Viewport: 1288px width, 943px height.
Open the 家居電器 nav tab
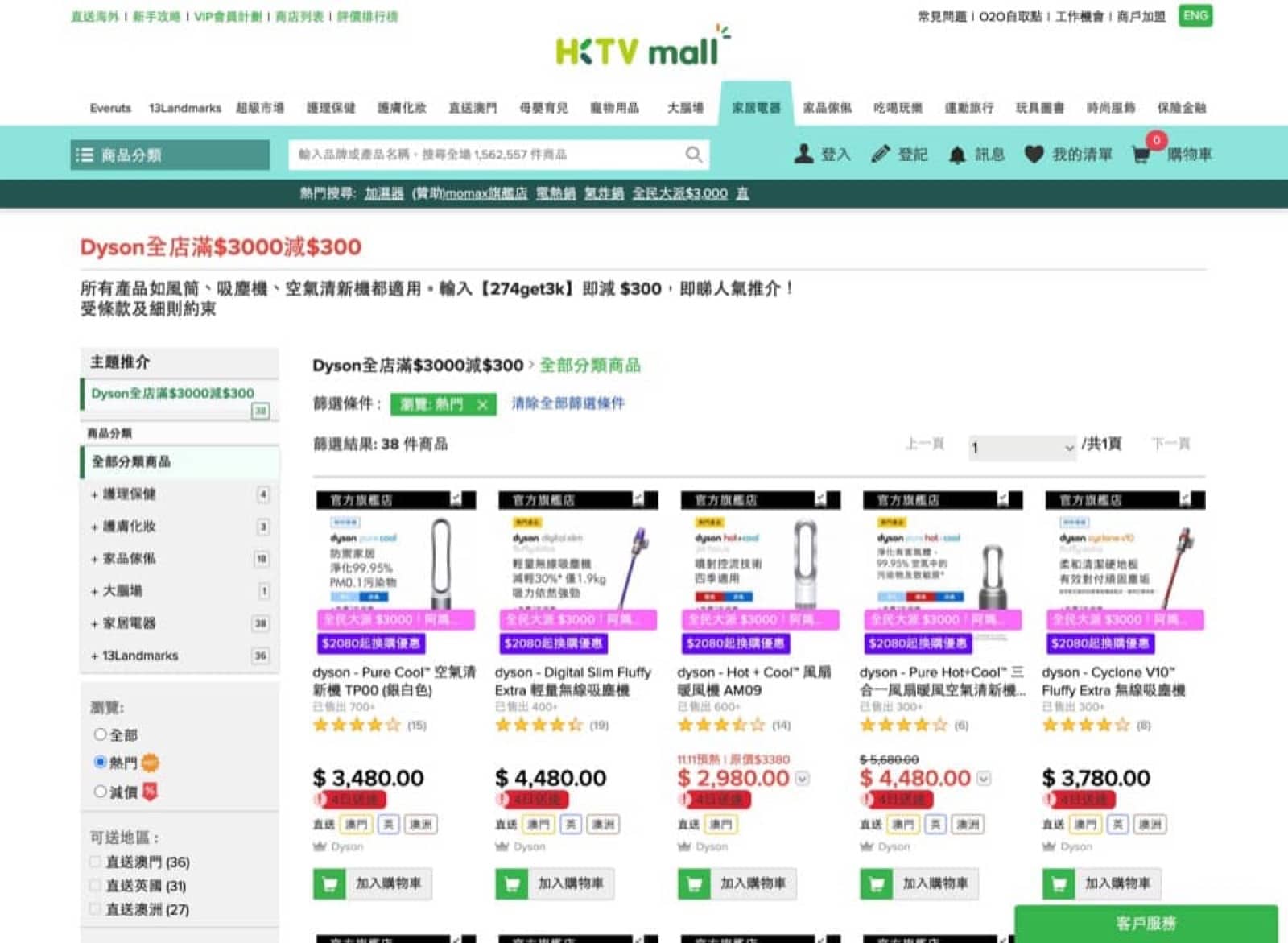[756, 107]
